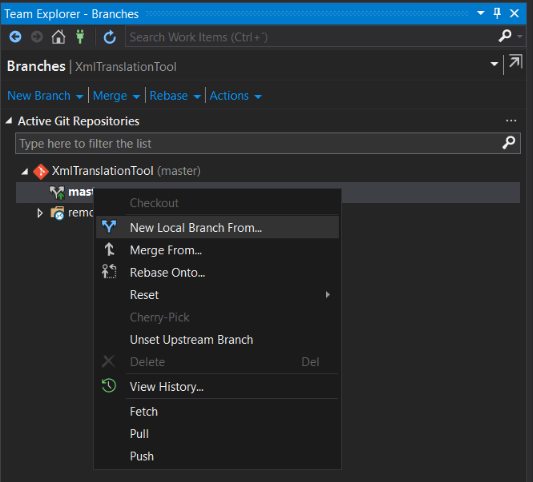Image resolution: width=533 pixels, height=482 pixels.
Task: Click the filter box magnifier icon
Action: pos(509,142)
